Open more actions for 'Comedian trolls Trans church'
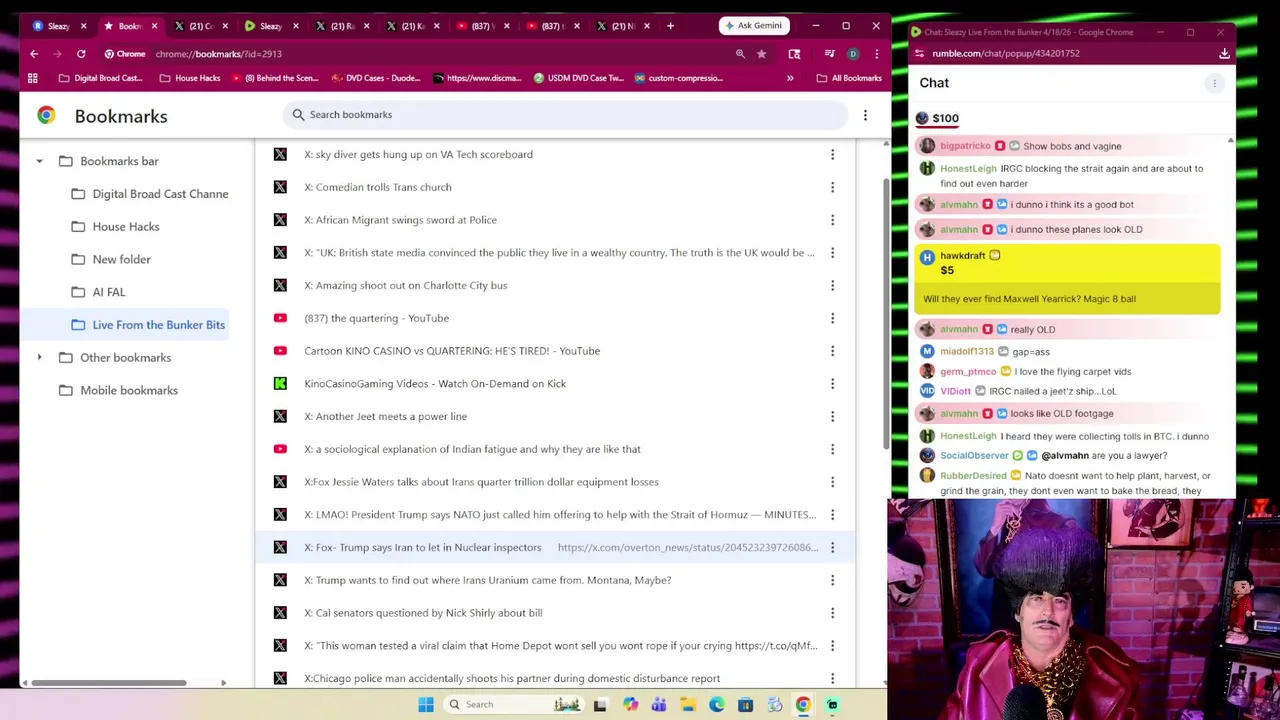The width and height of the screenshot is (1280, 720). click(832, 187)
